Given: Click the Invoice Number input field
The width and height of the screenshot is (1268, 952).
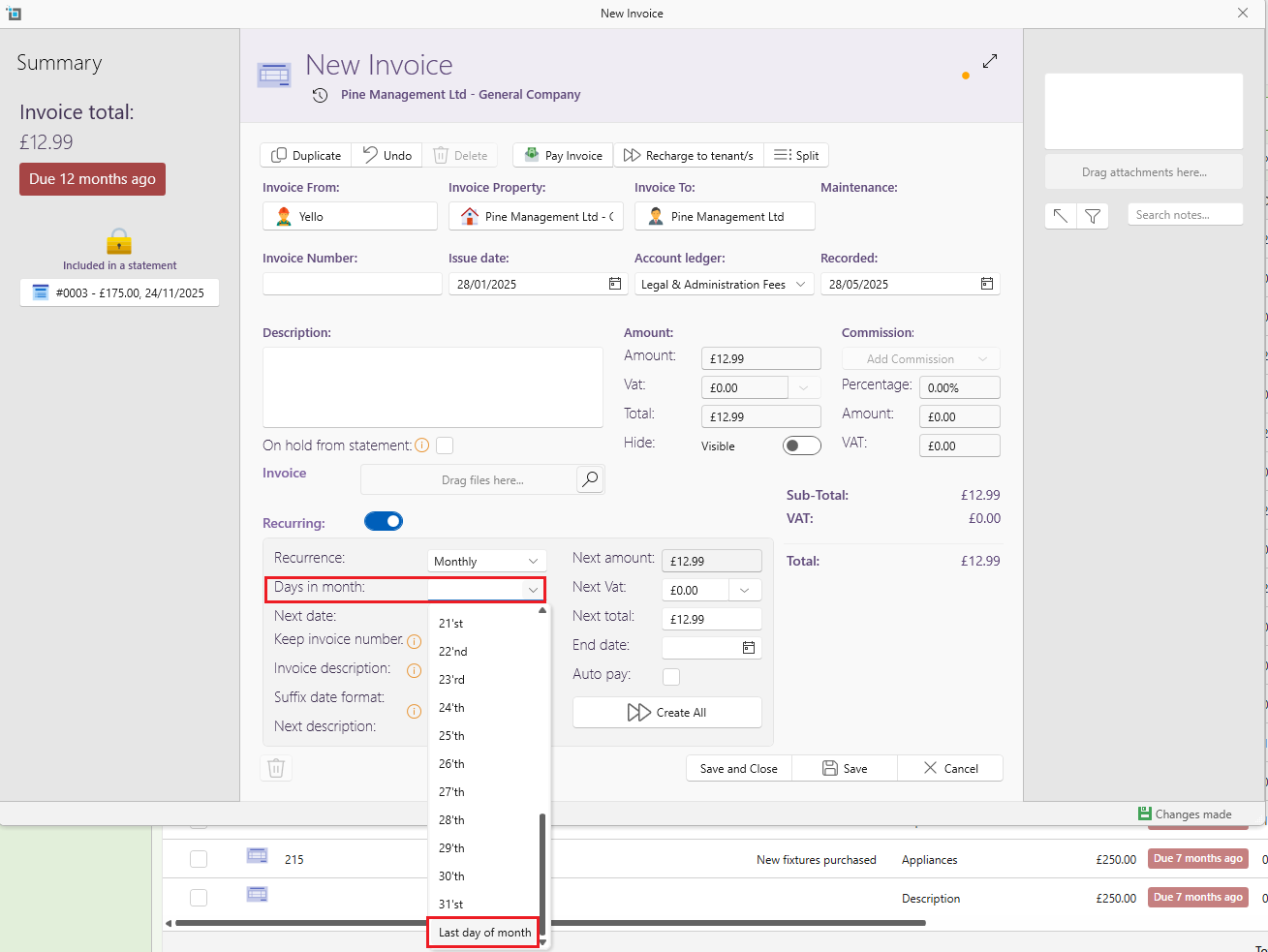Looking at the screenshot, I should [352, 284].
